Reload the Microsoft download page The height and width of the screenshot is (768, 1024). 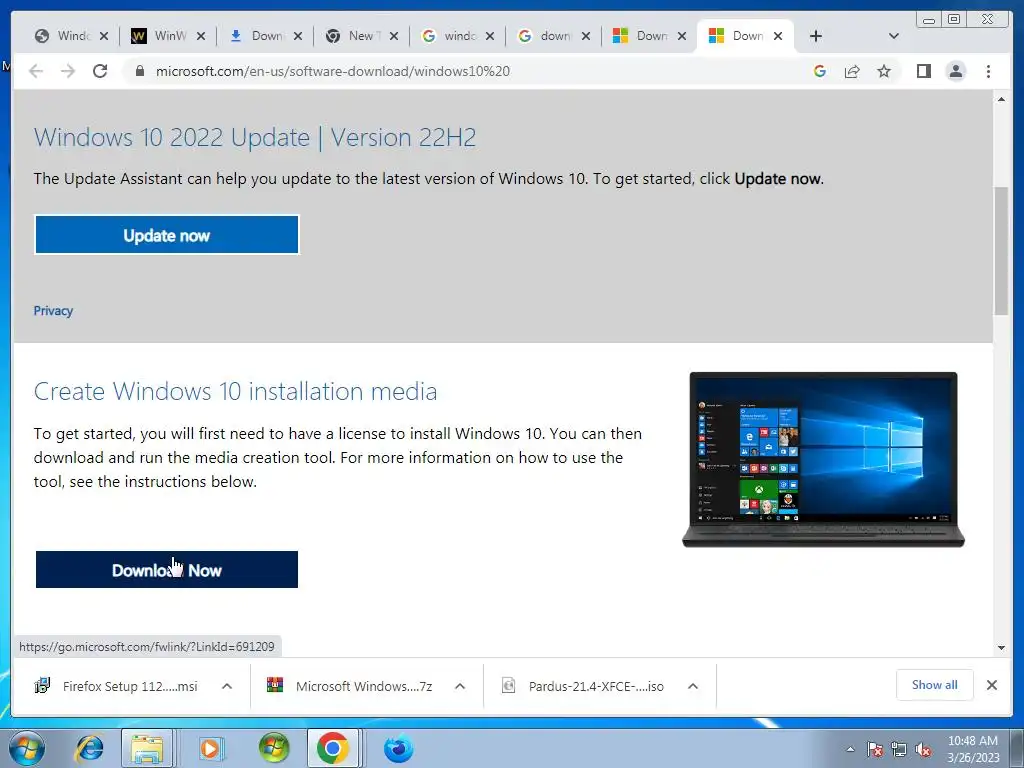pyautogui.click(x=100, y=71)
